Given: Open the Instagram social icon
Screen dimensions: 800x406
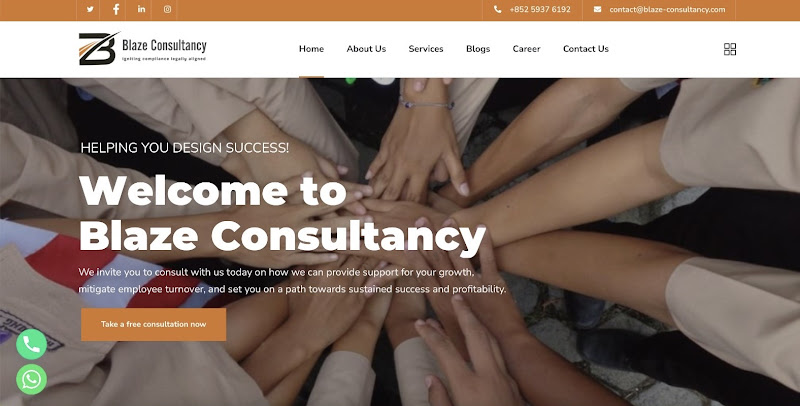Looking at the screenshot, I should (167, 9).
